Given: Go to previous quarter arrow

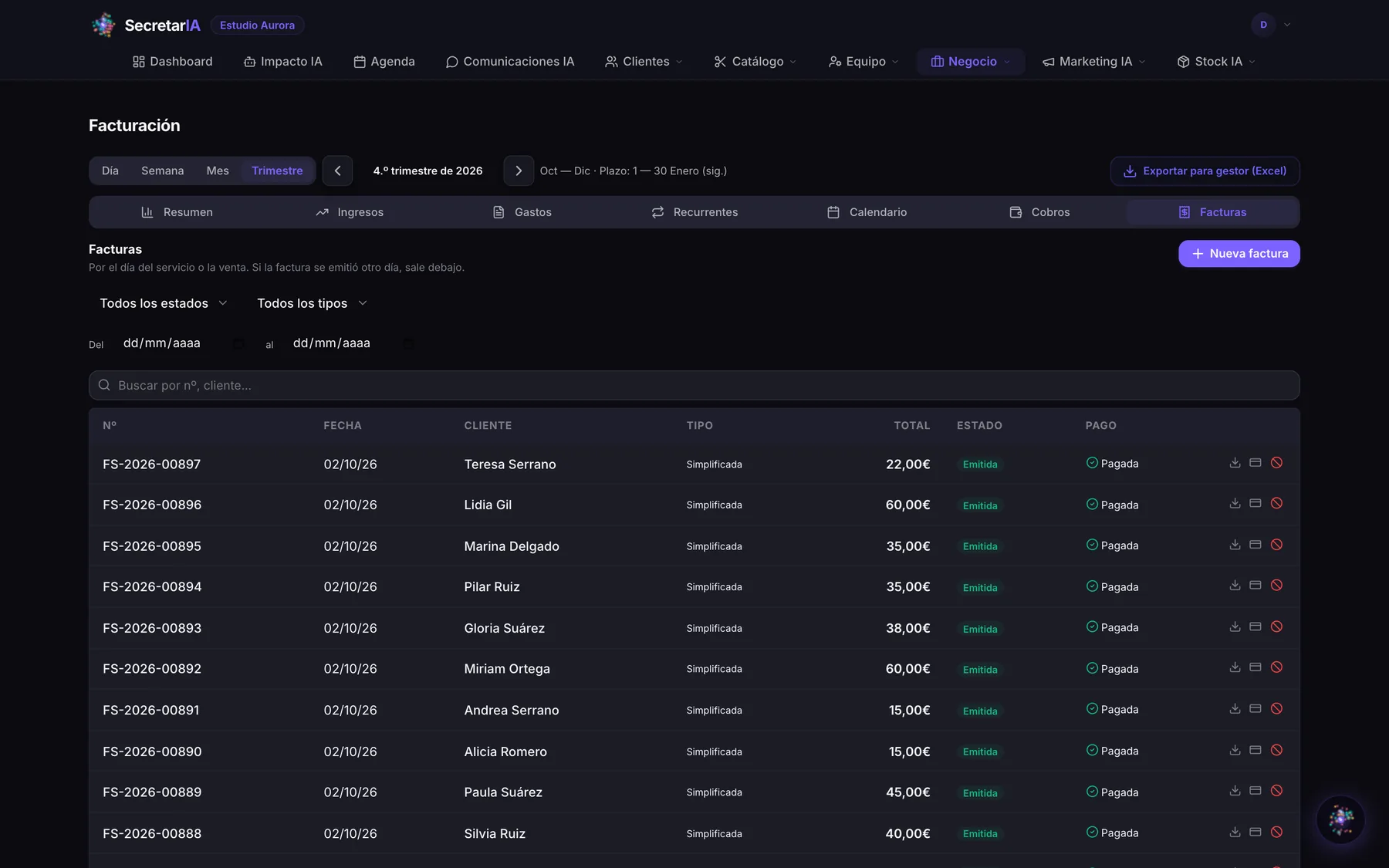Looking at the screenshot, I should pos(337,171).
